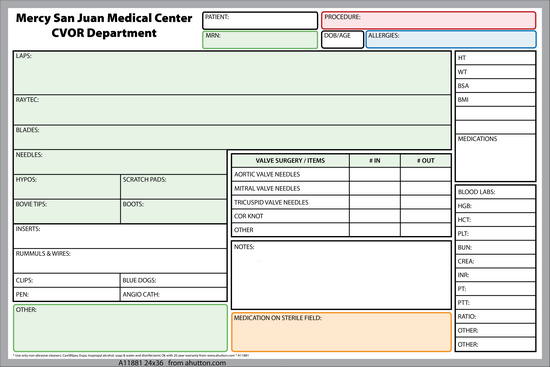
Task: Select the SCRATCH PADS box
Action: pos(173,186)
